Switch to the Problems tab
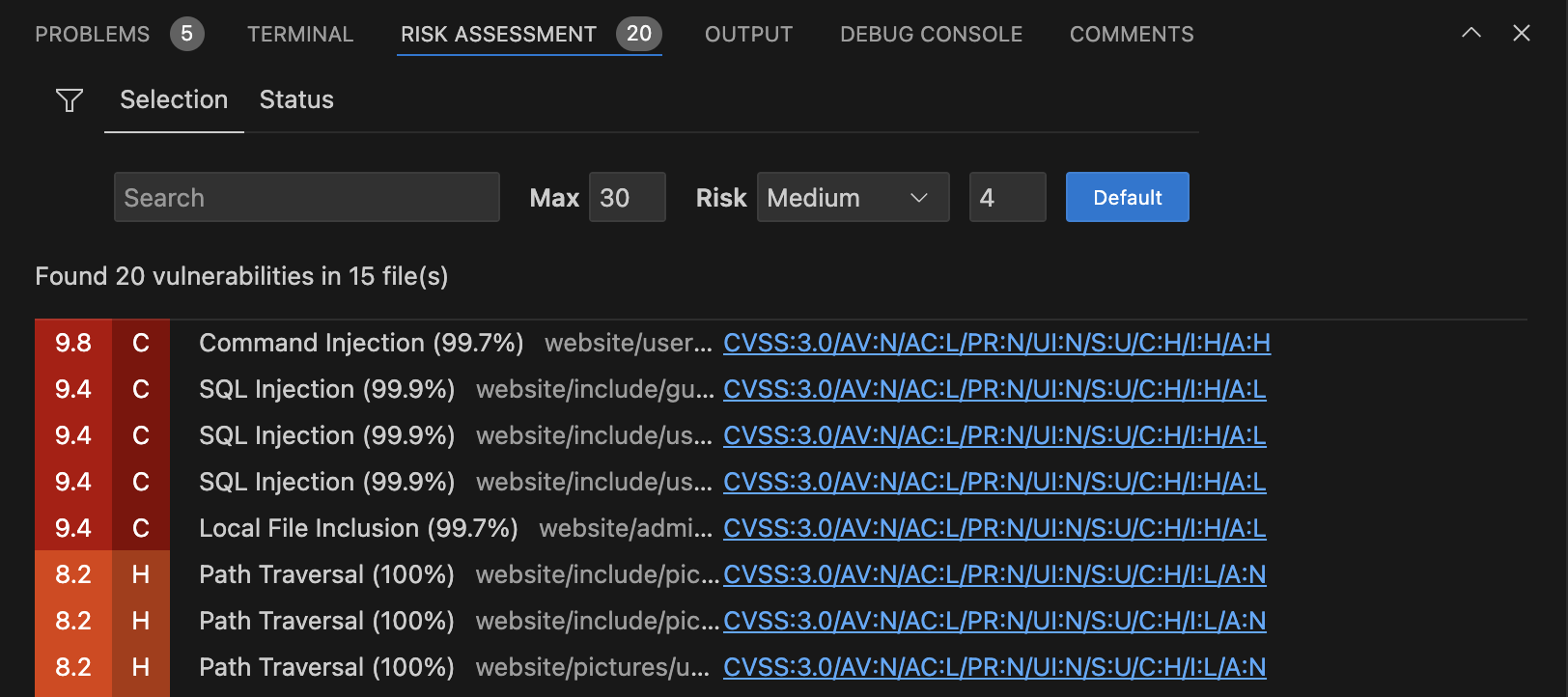 coord(93,34)
